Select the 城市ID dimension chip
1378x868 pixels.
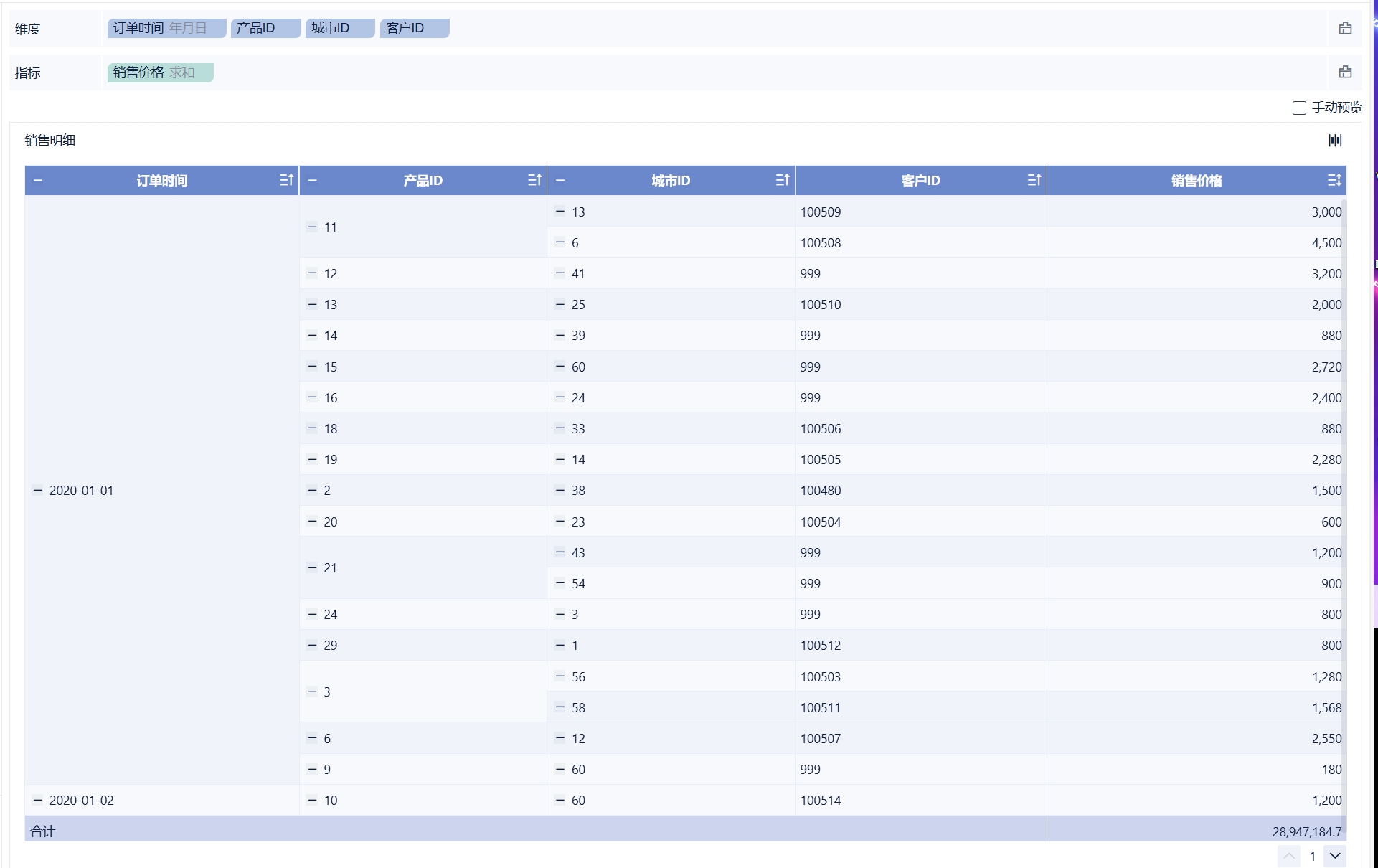point(340,28)
